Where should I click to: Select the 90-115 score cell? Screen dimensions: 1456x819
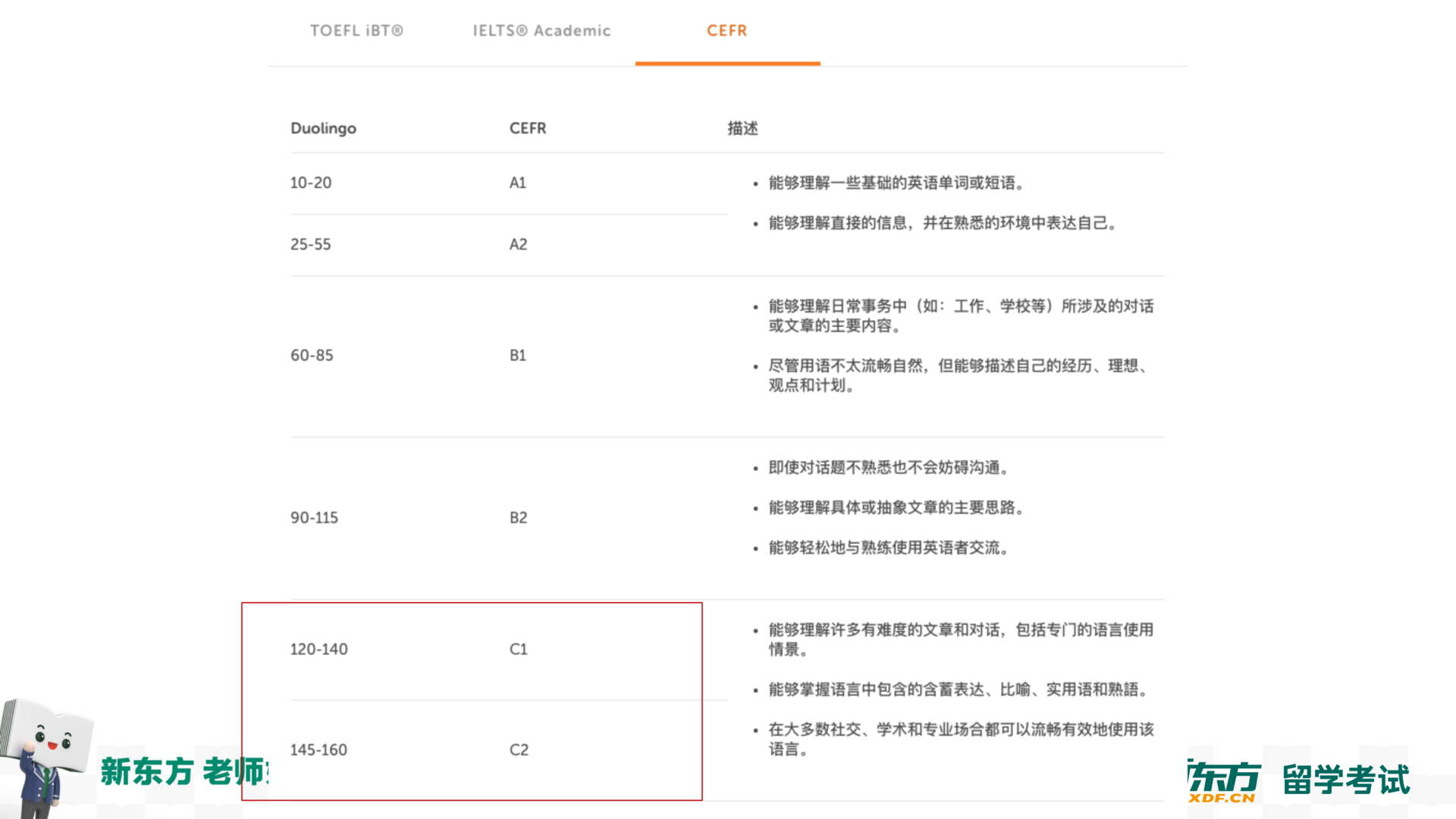[x=314, y=517]
